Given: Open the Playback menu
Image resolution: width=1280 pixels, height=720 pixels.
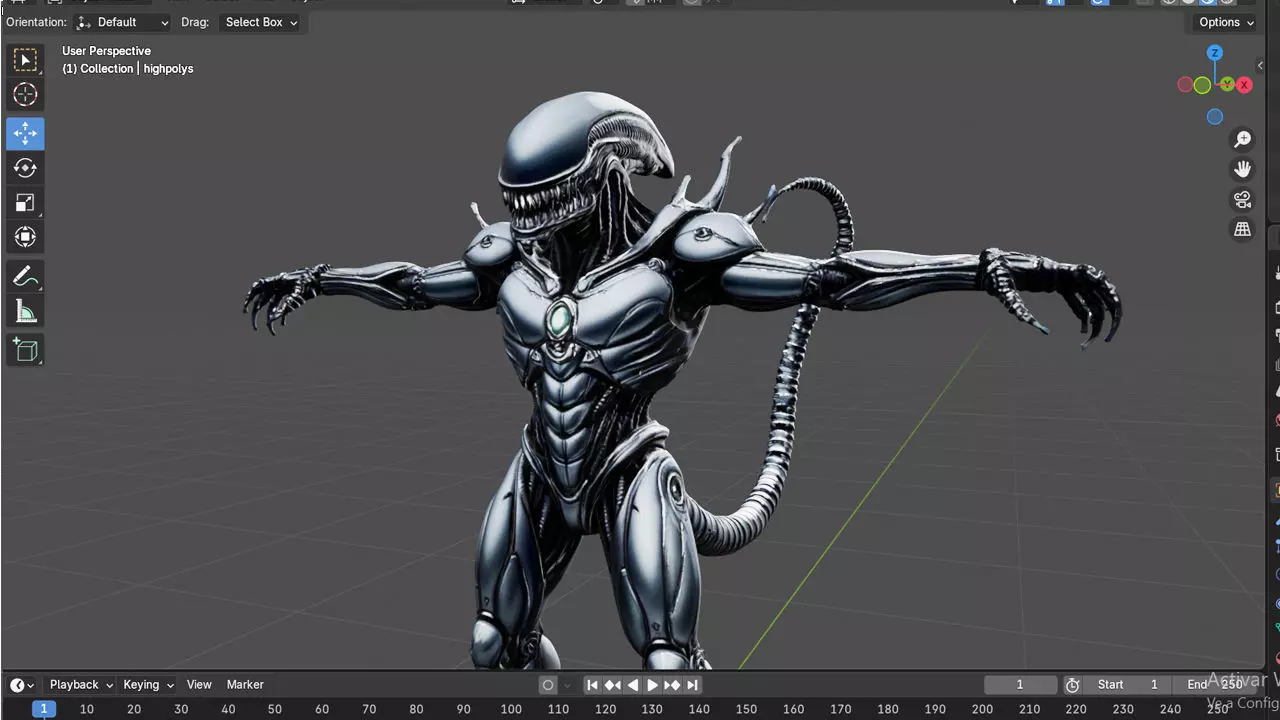Looking at the screenshot, I should (x=80, y=685).
